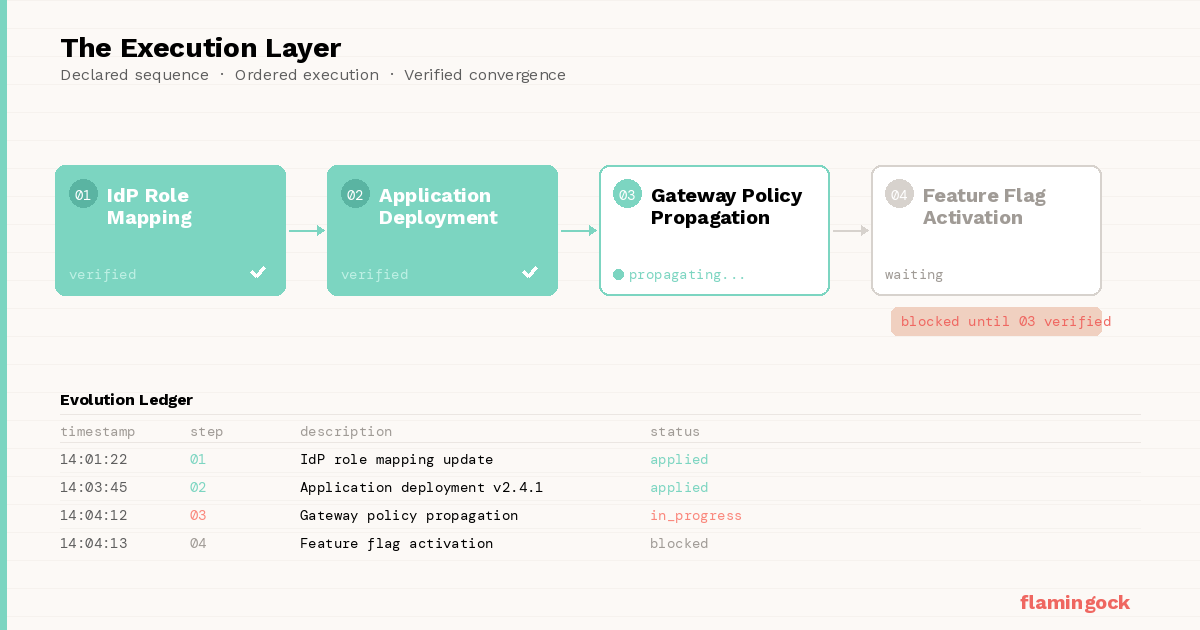Click ledger step 01 cell

[198, 460]
